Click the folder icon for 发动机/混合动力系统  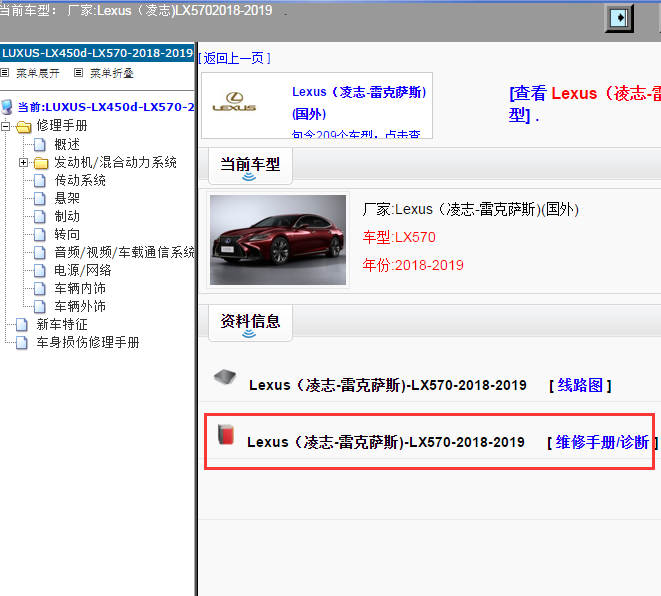coord(40,162)
